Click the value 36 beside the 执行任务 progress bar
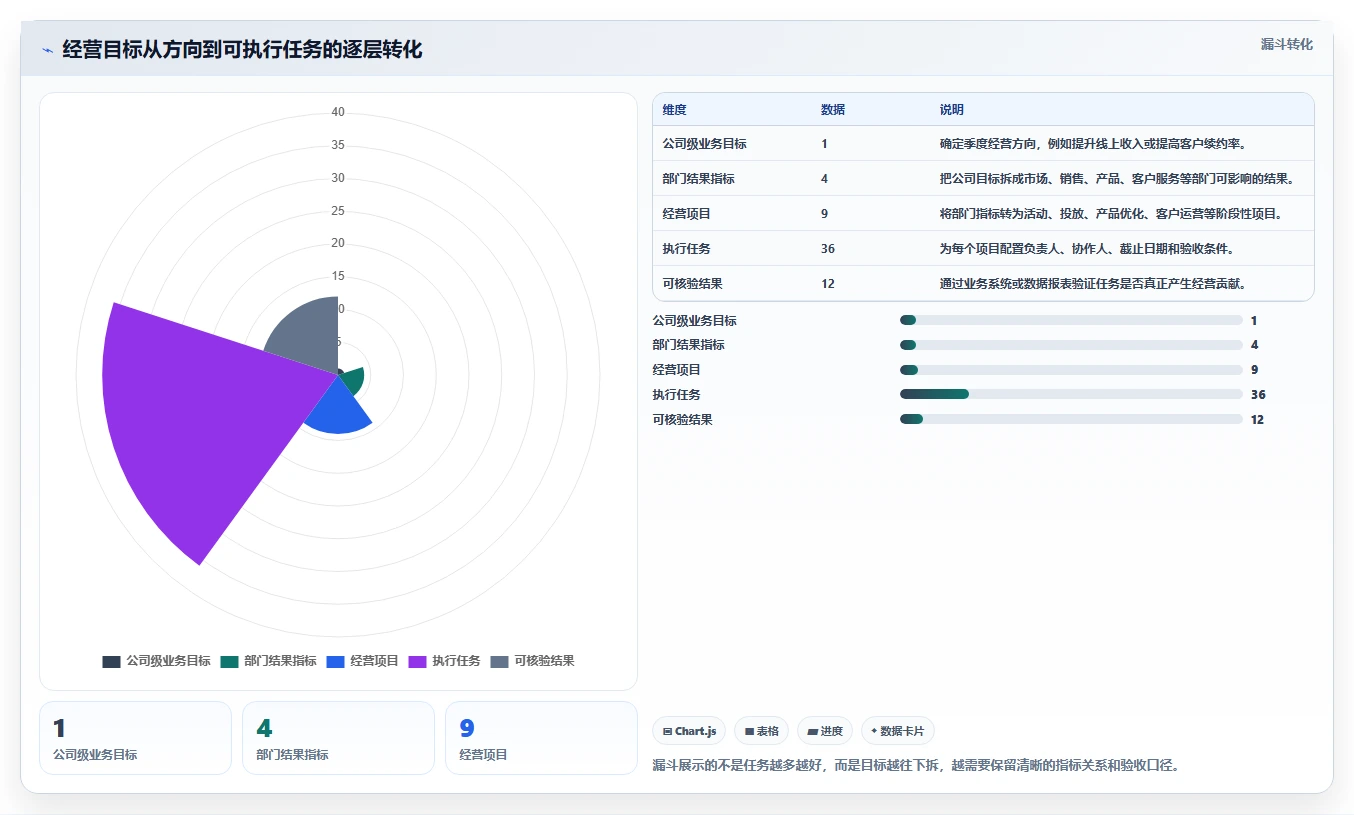This screenshot has width=1354, height=815. 1258,395
